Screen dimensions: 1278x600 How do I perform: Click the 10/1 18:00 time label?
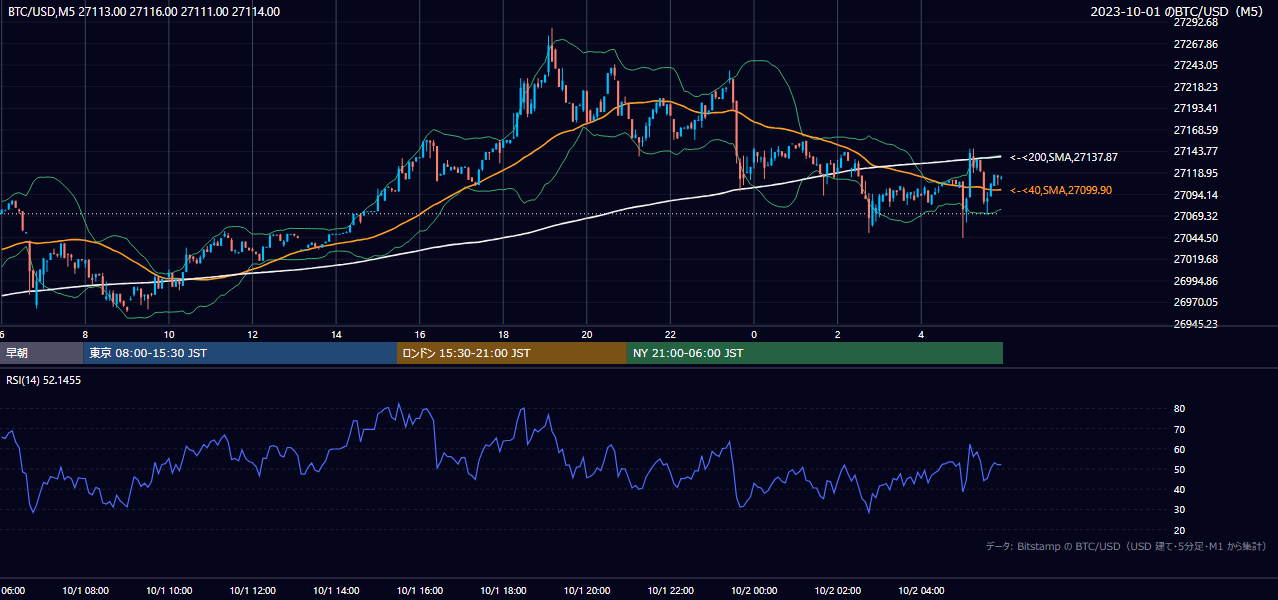click(503, 591)
